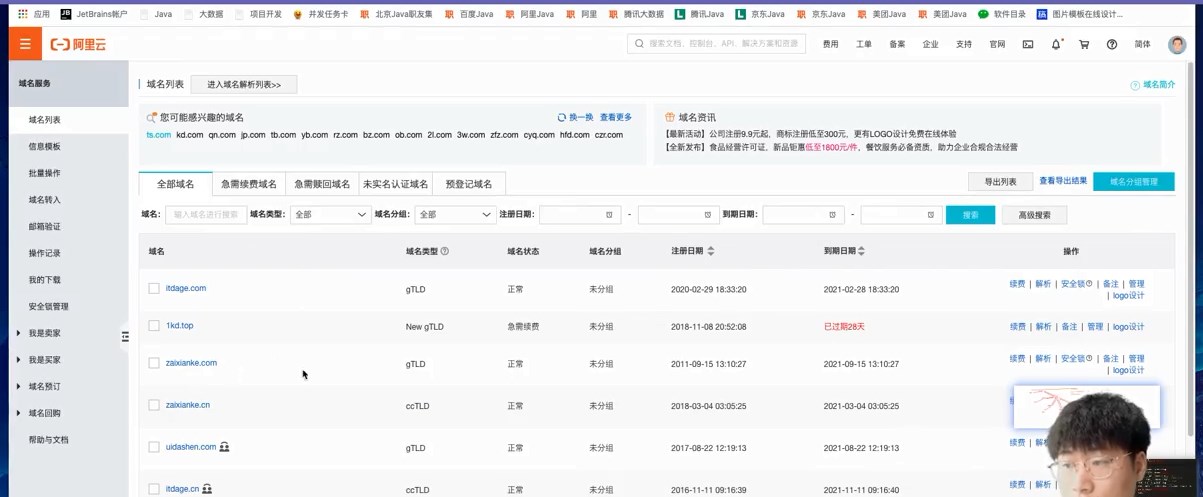The image size is (1203, 497).
Task: Click 高级搜索 button
Action: [x=1034, y=215]
